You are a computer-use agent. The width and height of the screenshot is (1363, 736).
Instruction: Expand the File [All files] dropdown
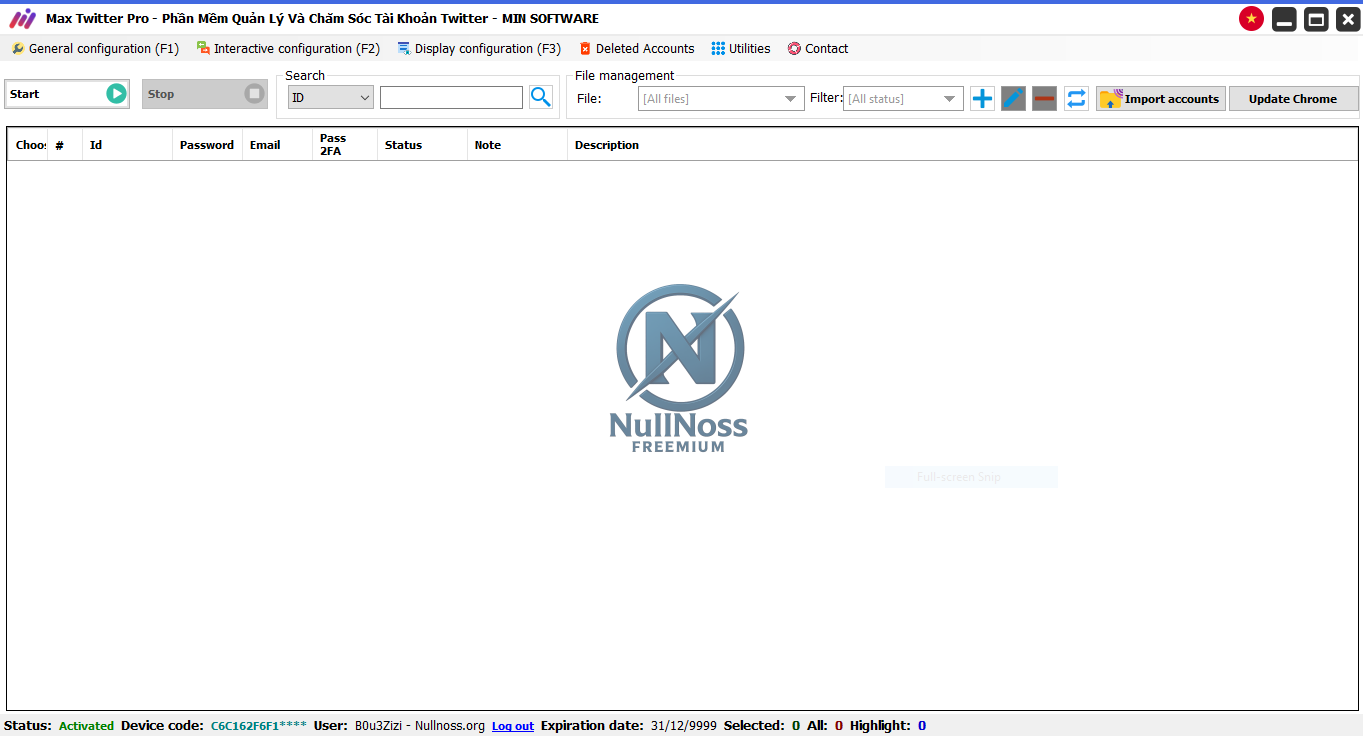coord(721,98)
